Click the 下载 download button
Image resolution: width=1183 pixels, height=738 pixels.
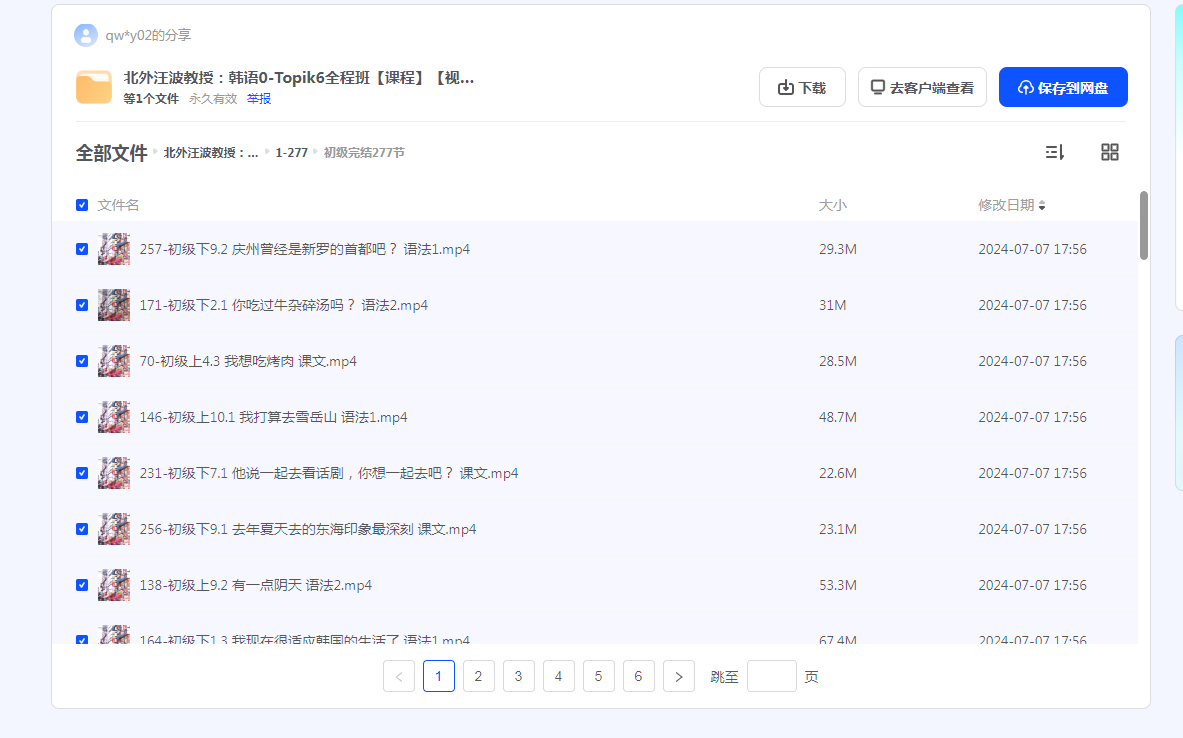click(802, 87)
